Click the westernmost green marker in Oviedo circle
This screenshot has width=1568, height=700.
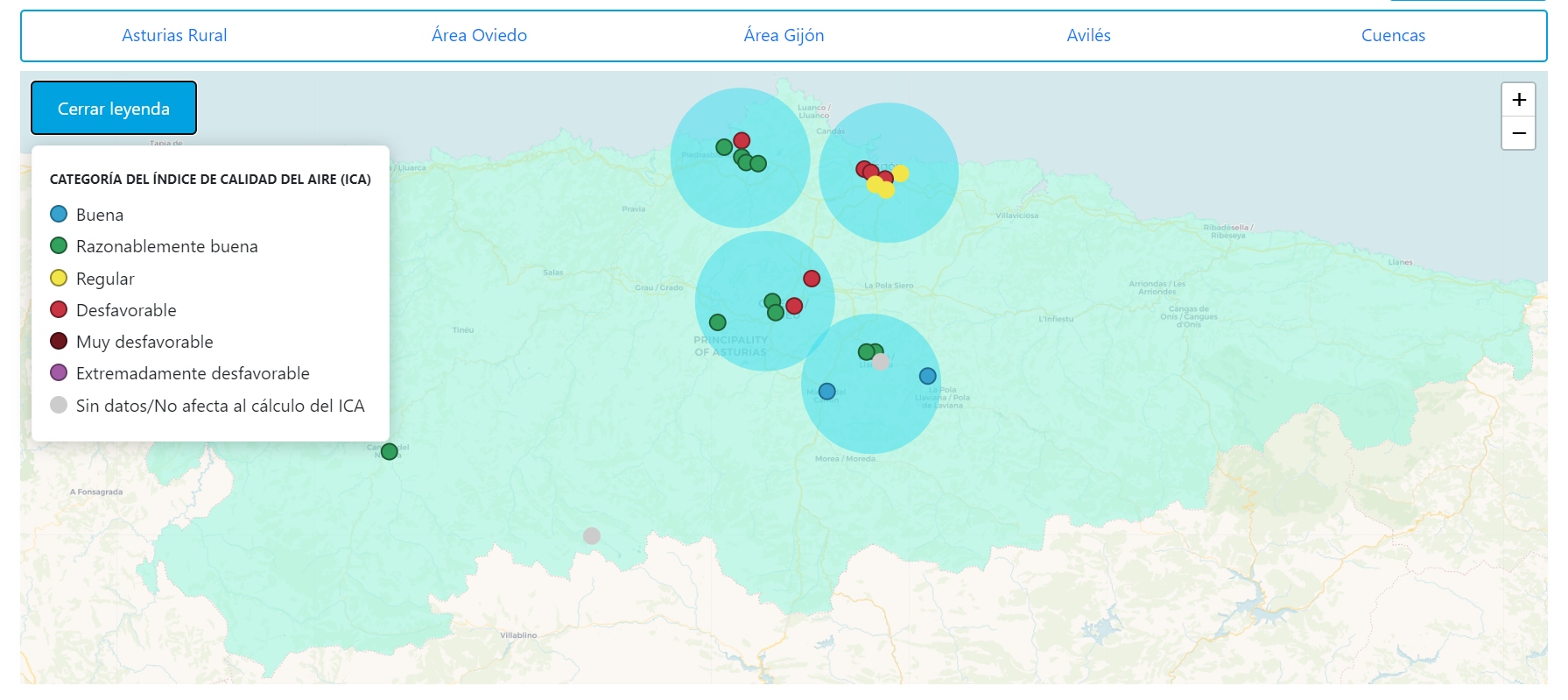click(717, 322)
